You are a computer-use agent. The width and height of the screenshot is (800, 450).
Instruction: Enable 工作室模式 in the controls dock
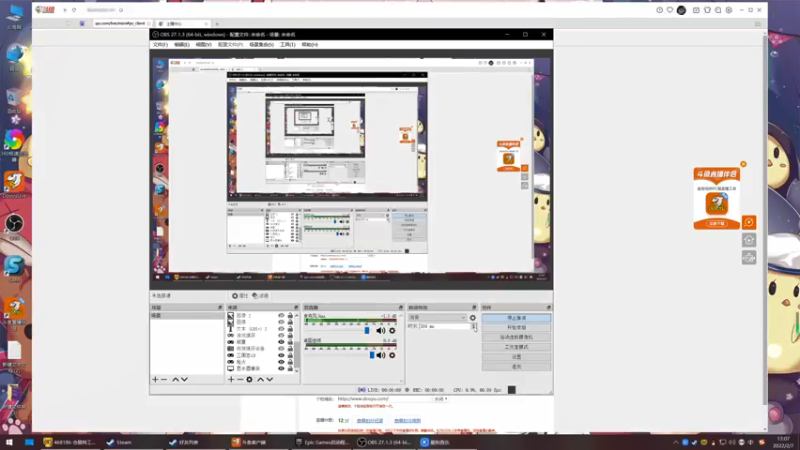click(516, 347)
